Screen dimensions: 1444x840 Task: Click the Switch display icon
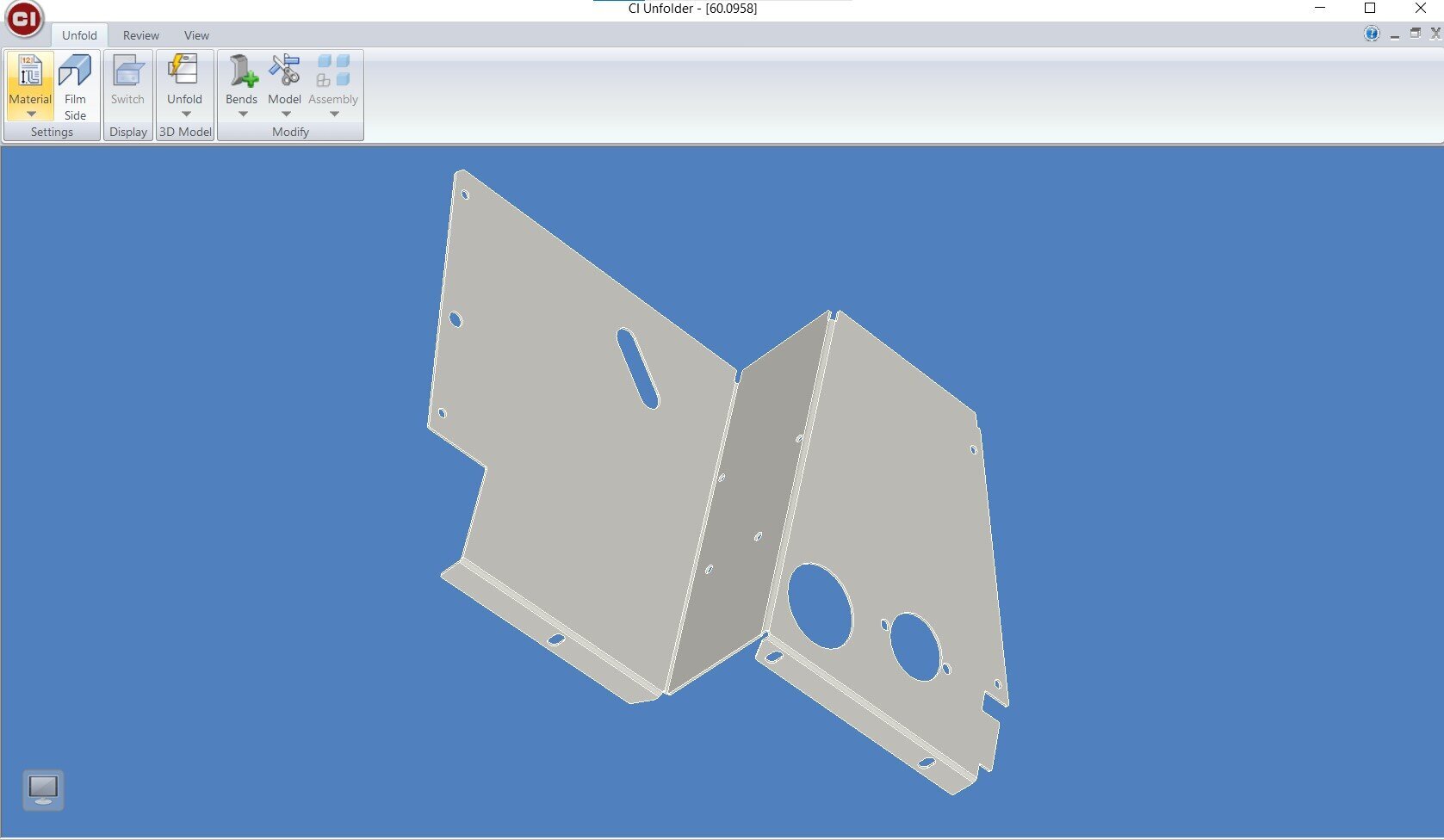tap(127, 71)
